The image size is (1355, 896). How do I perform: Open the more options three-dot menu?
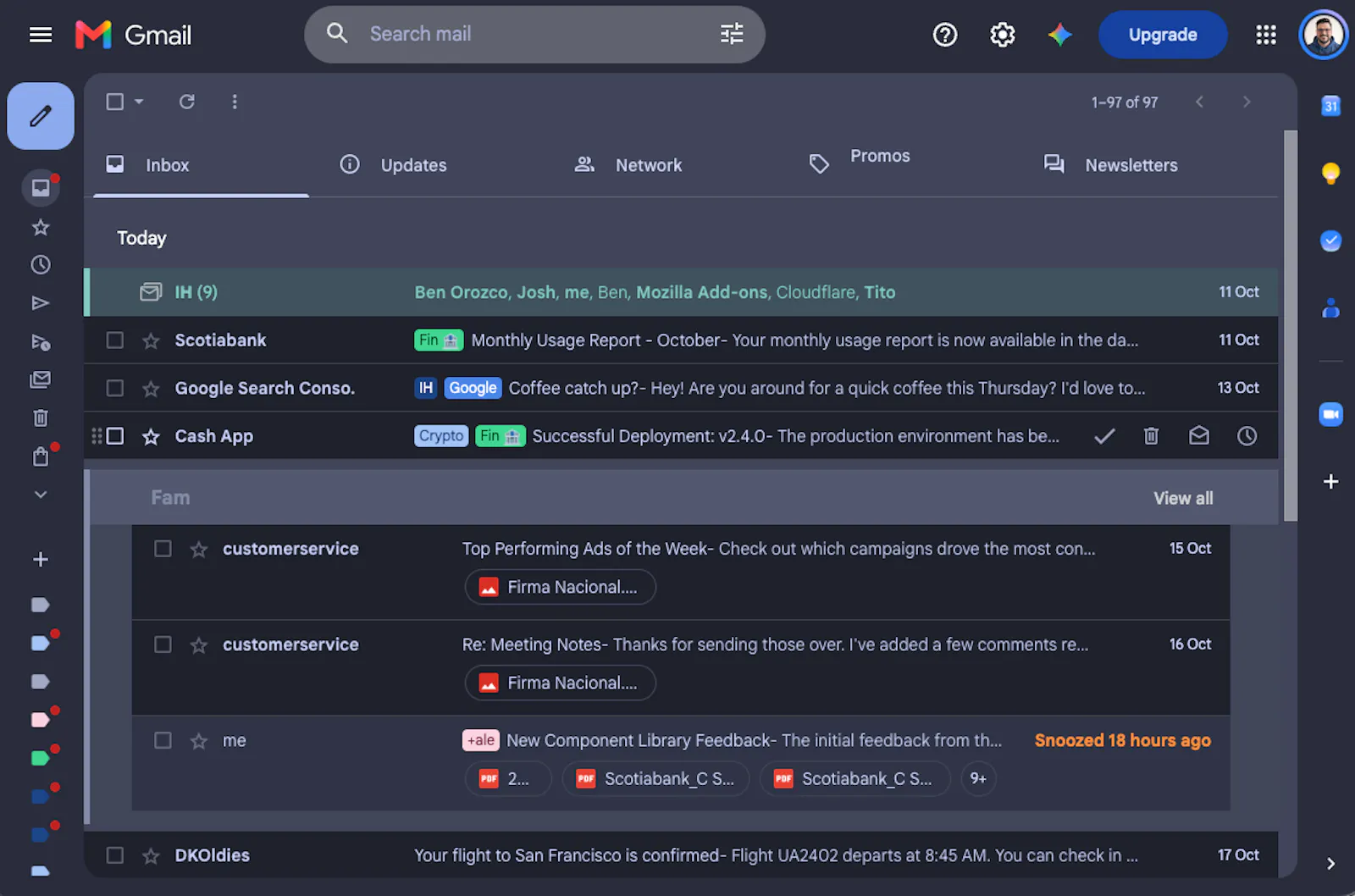click(235, 102)
